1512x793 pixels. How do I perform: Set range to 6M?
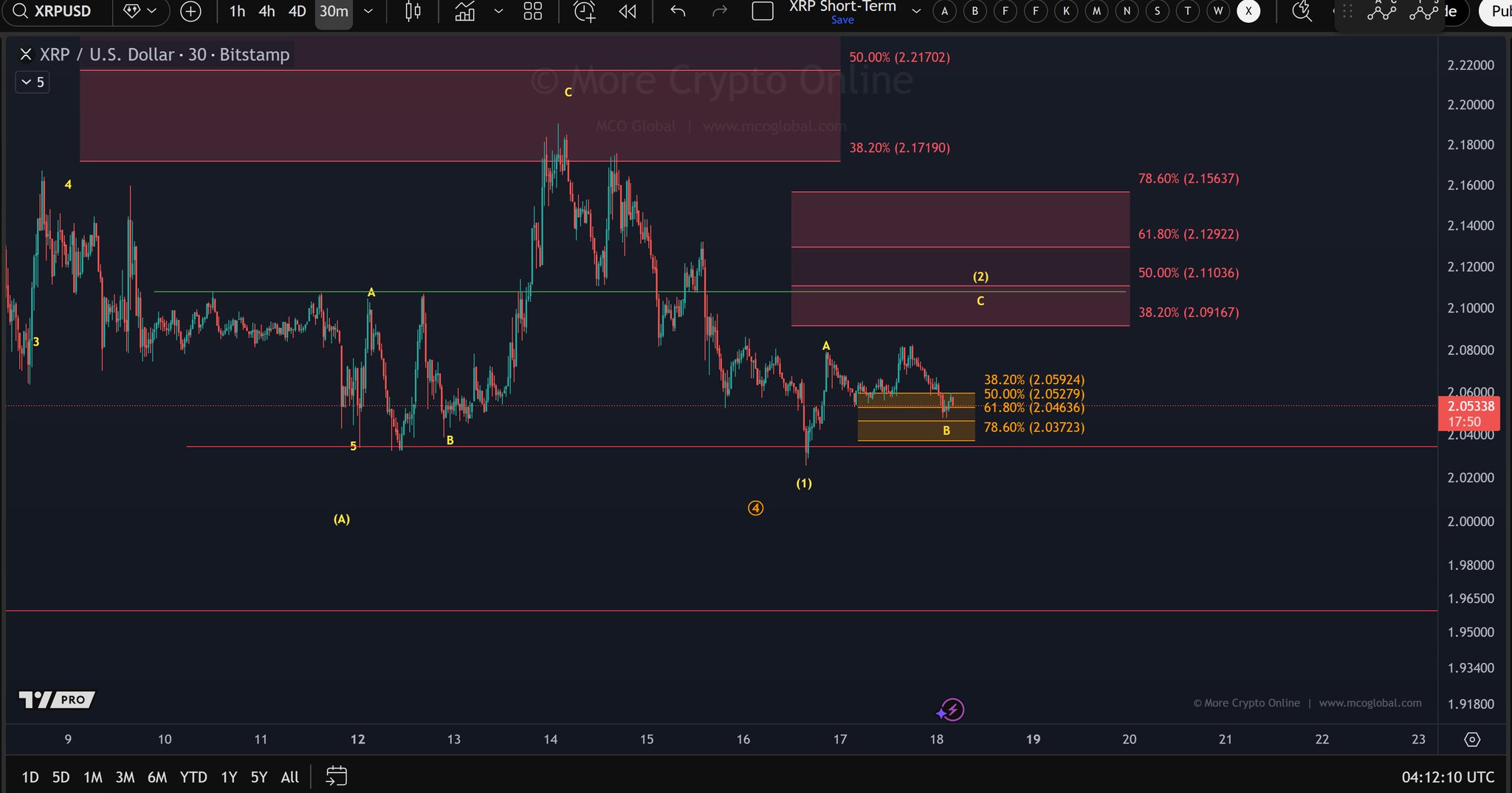(x=157, y=777)
